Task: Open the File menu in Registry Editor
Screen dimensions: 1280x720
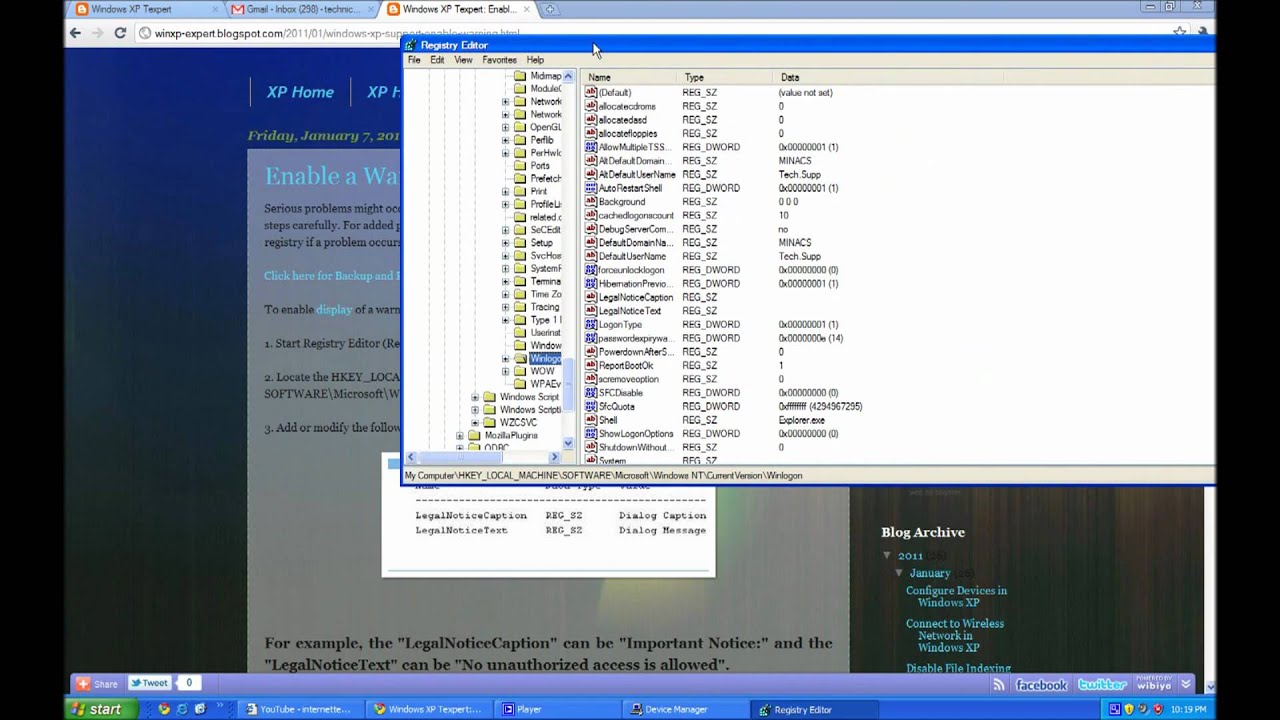Action: pyautogui.click(x=414, y=60)
